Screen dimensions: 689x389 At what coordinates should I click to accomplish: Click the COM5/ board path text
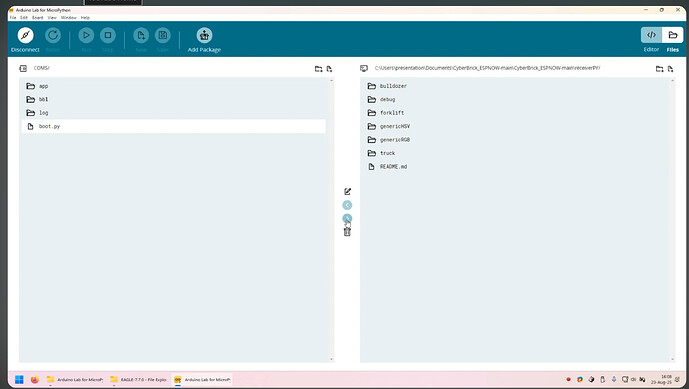pyautogui.click(x=41, y=68)
